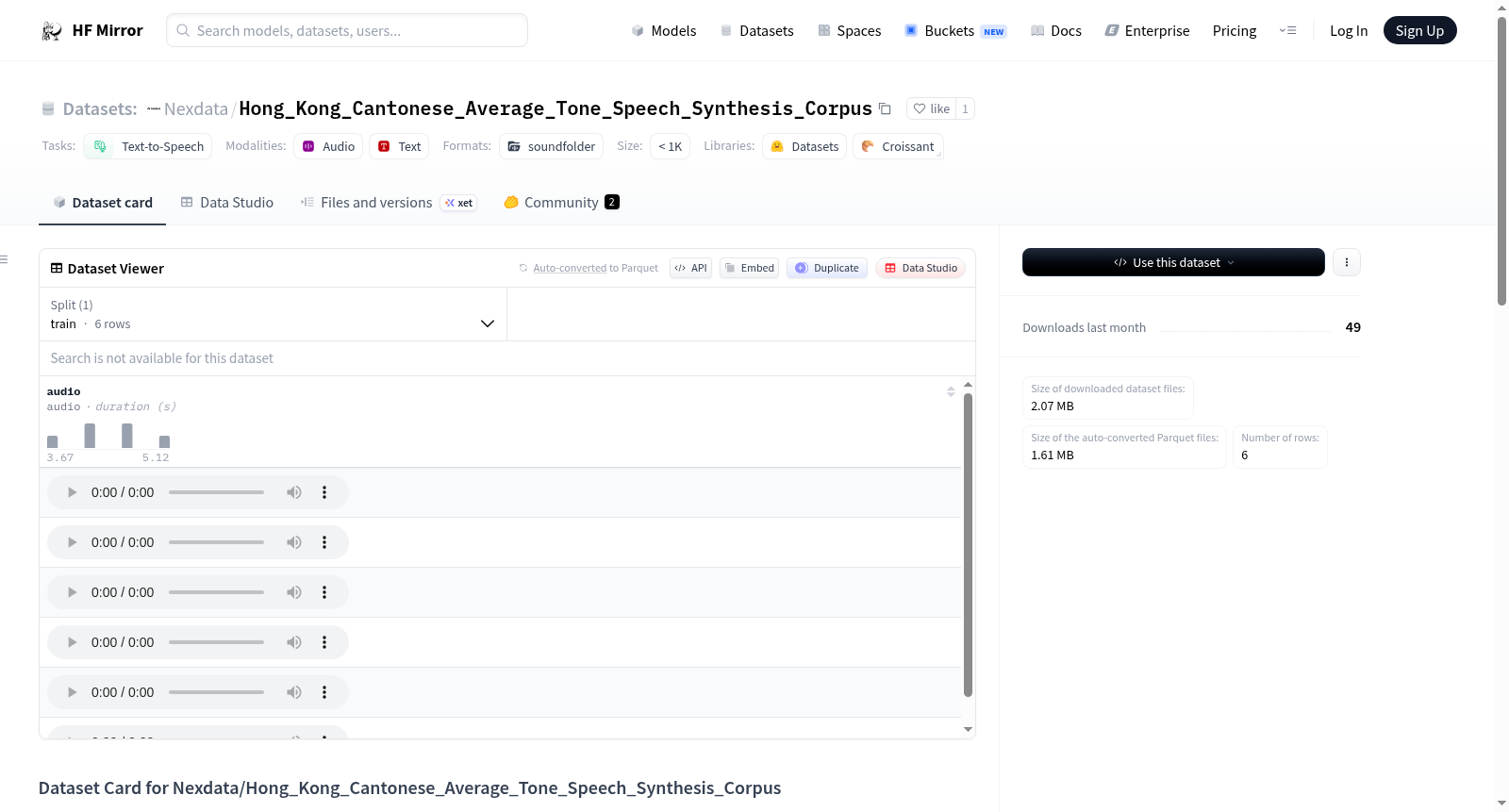Mute the first audio row
1509x812 pixels.
coord(294,492)
